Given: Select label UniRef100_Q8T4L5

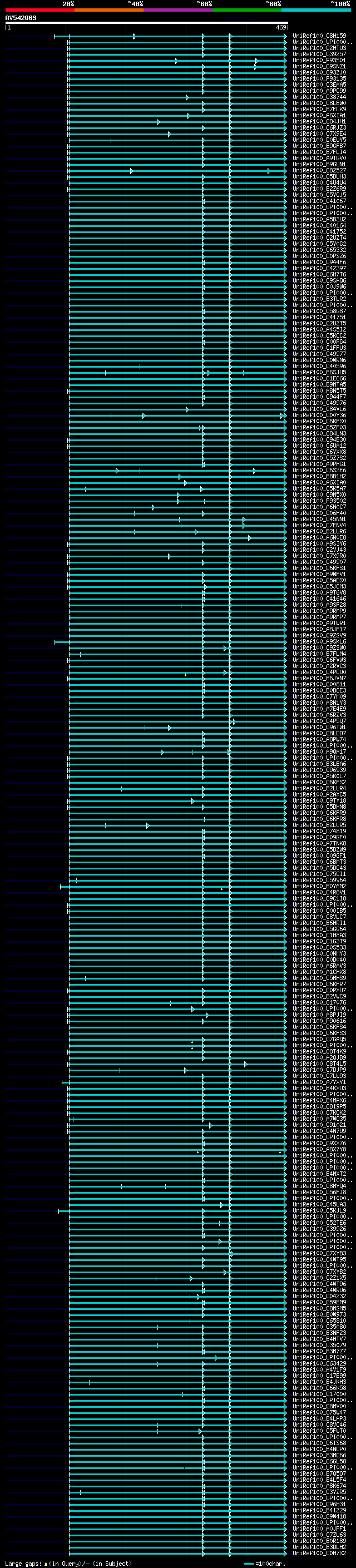Looking at the screenshot, I should [x=319, y=1064].
